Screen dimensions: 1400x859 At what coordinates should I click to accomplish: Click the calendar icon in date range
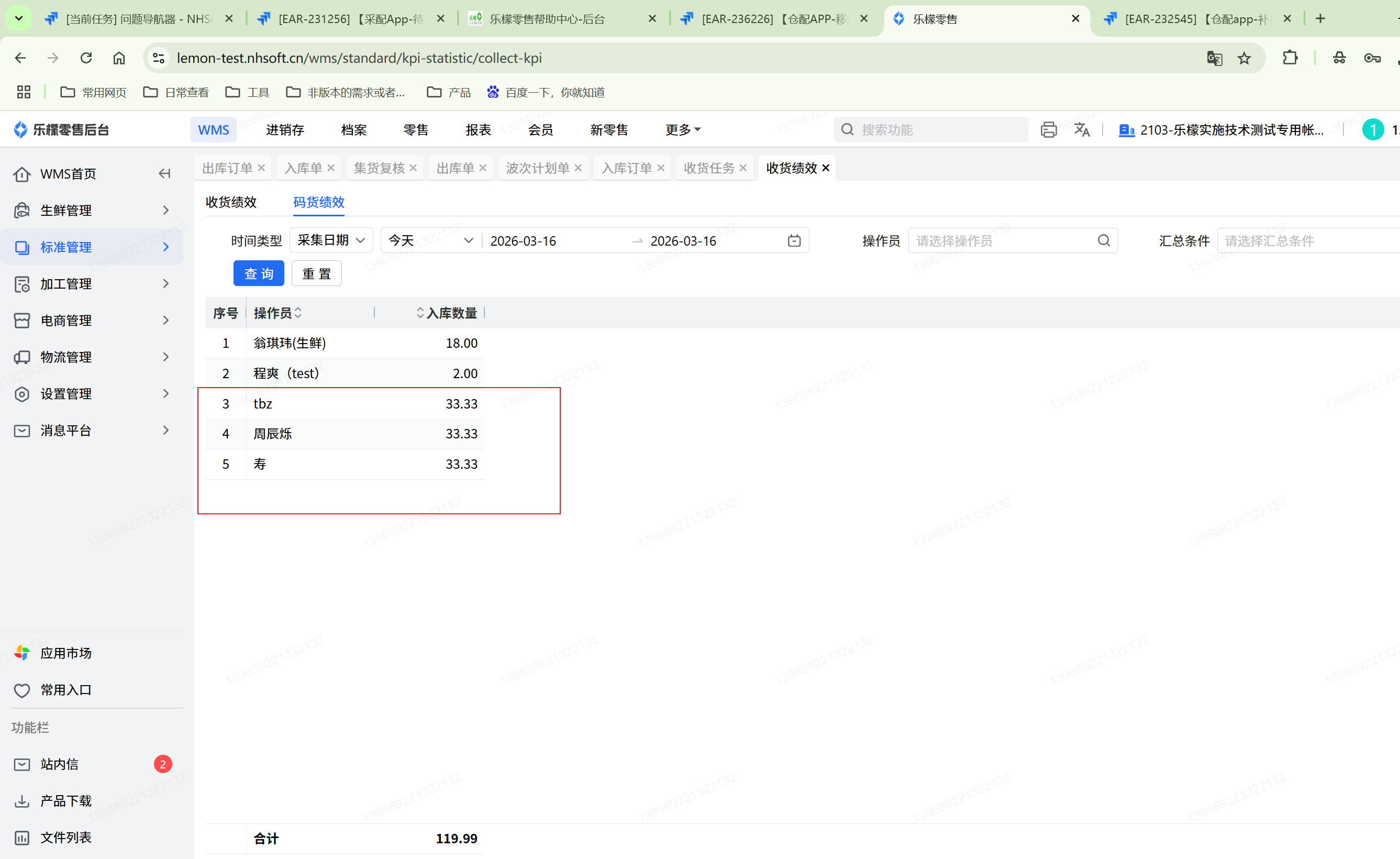click(794, 240)
